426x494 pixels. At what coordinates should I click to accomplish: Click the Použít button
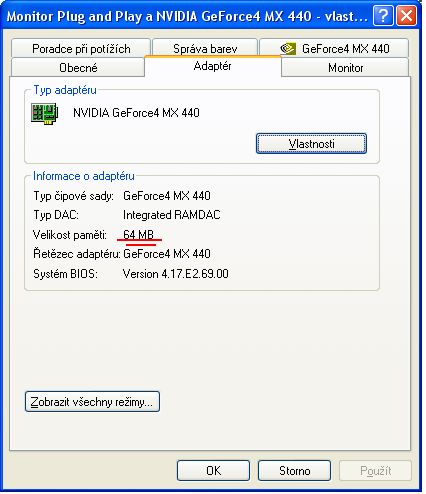point(375,471)
